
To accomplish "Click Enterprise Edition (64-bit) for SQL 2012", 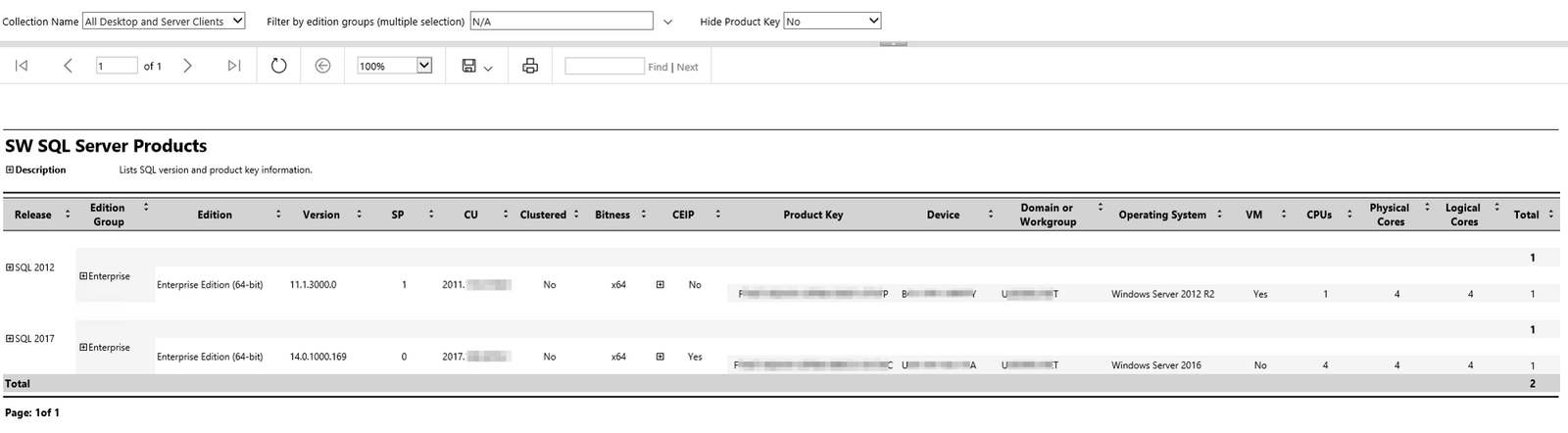I will (x=210, y=285).
